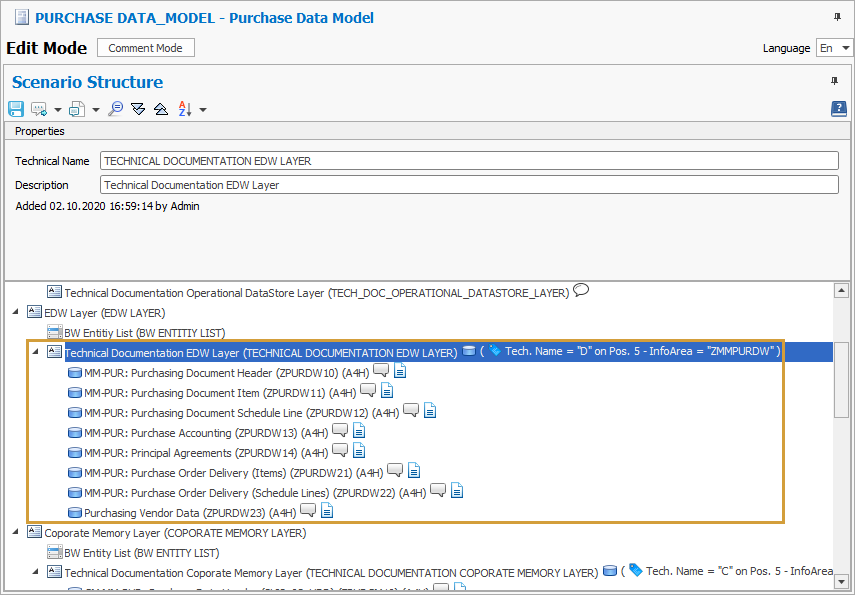855x595 pixels.
Task: Save the scenario structure
Action: (x=16, y=109)
